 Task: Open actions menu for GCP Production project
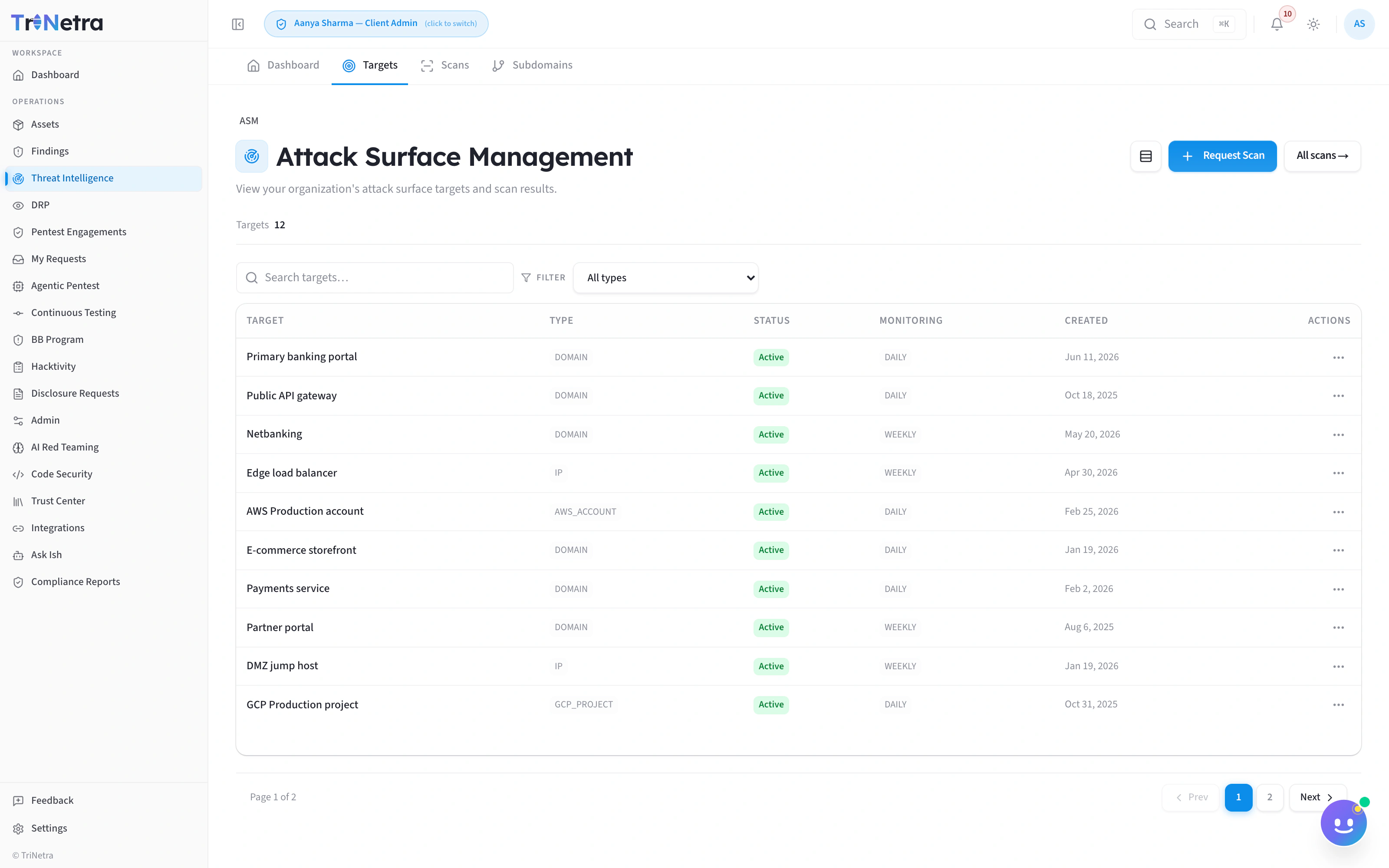tap(1339, 705)
